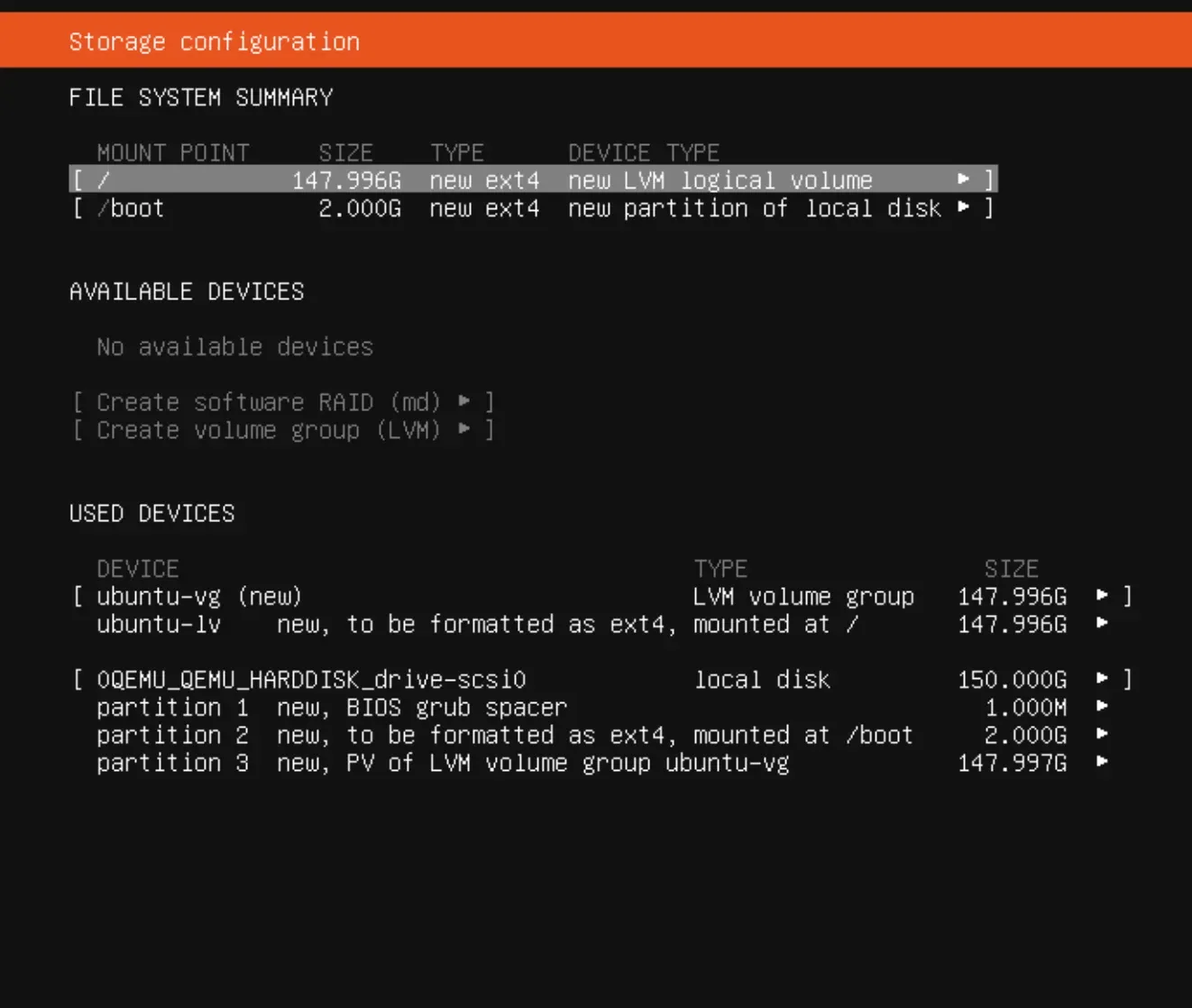
Task: Click 'new, BIOS grub spacer' description
Action: 422,707
